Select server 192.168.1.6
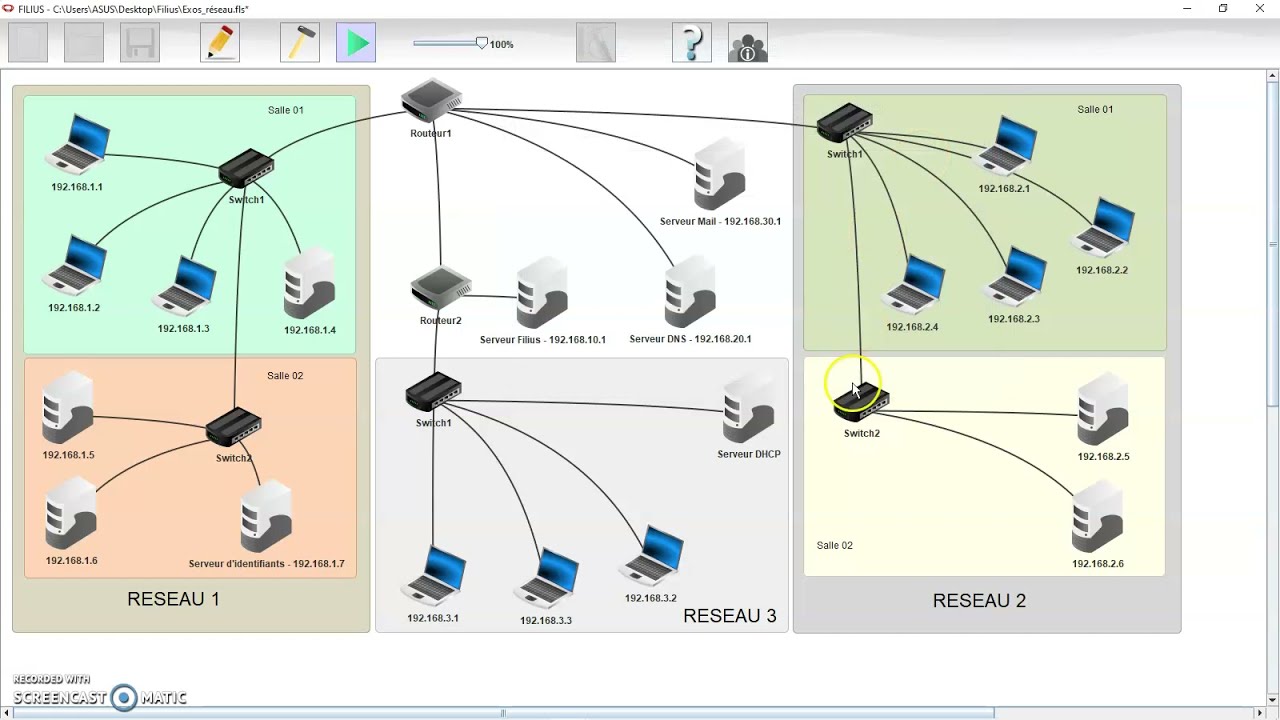 click(x=71, y=513)
